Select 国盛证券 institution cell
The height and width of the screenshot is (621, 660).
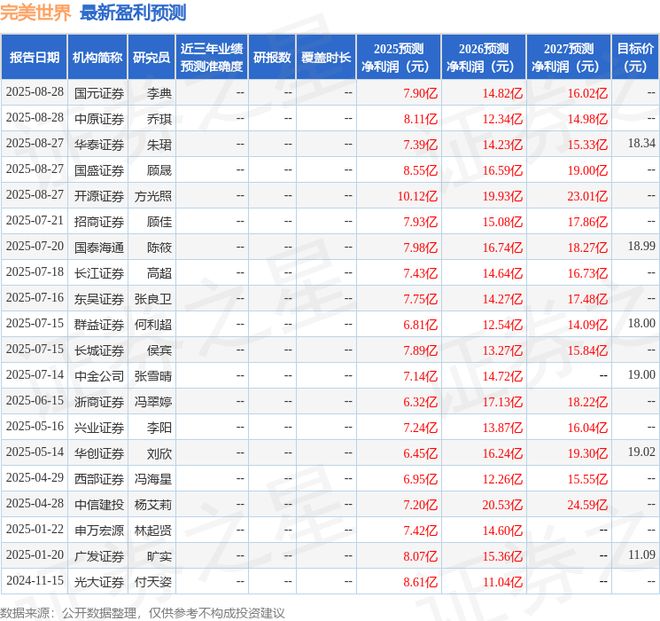(99, 171)
